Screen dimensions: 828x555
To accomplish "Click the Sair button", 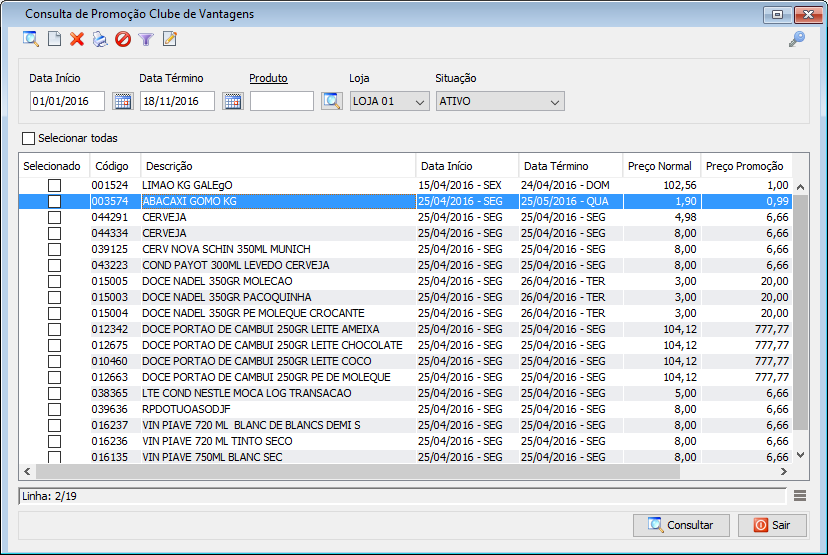I will tap(773, 525).
